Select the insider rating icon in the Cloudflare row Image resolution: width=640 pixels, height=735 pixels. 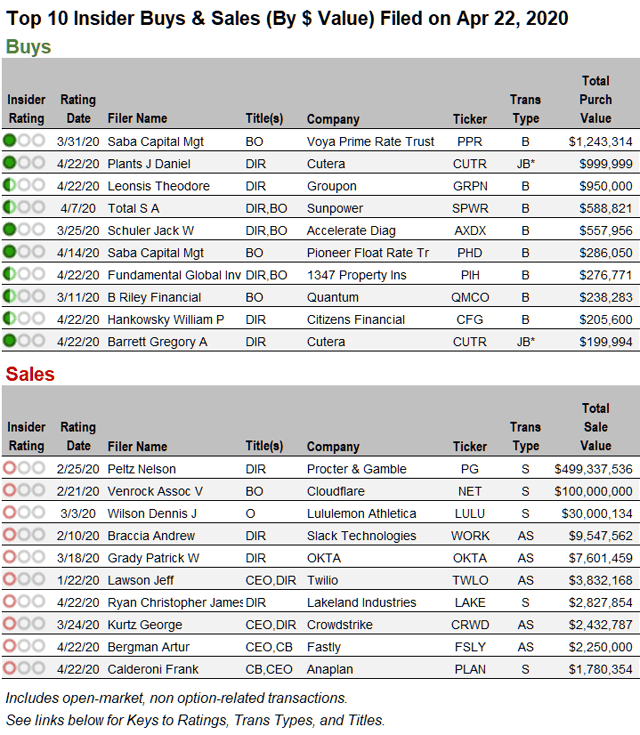tap(24, 491)
